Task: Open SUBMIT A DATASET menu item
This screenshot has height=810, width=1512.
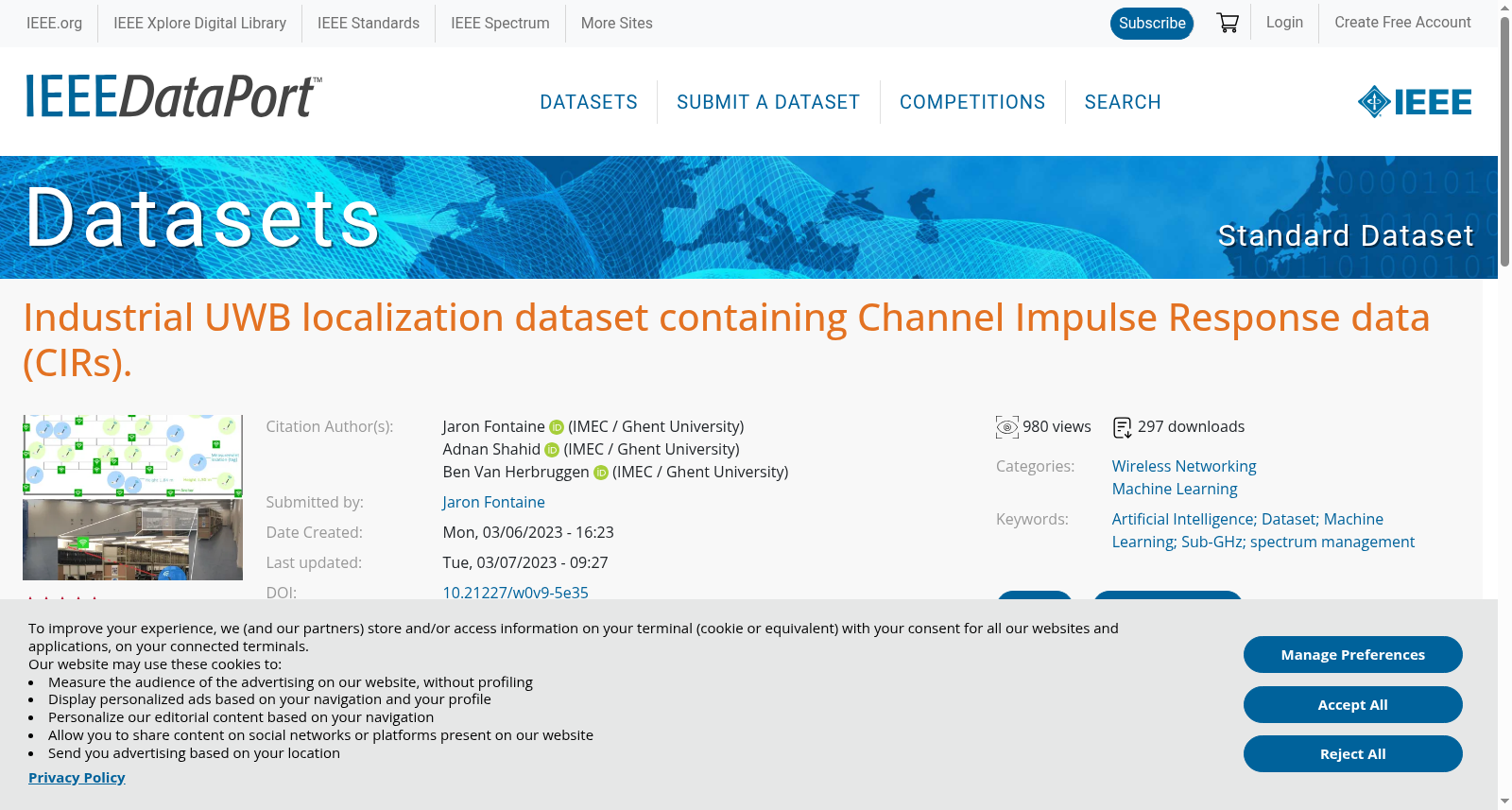Action: pyautogui.click(x=768, y=102)
